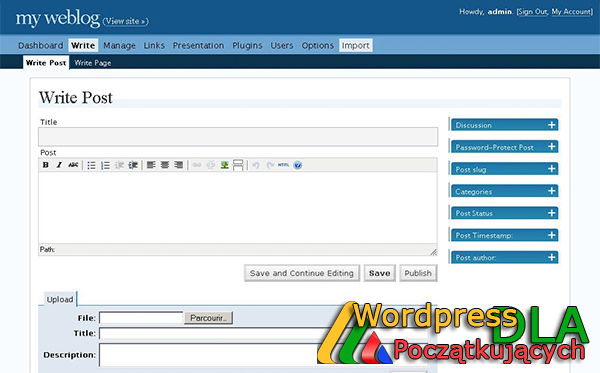Open the Users menu

click(x=282, y=46)
